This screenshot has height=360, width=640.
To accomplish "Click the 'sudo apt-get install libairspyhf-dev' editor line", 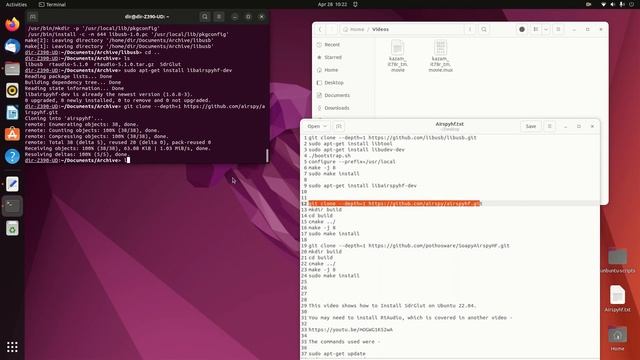I will point(362,185).
